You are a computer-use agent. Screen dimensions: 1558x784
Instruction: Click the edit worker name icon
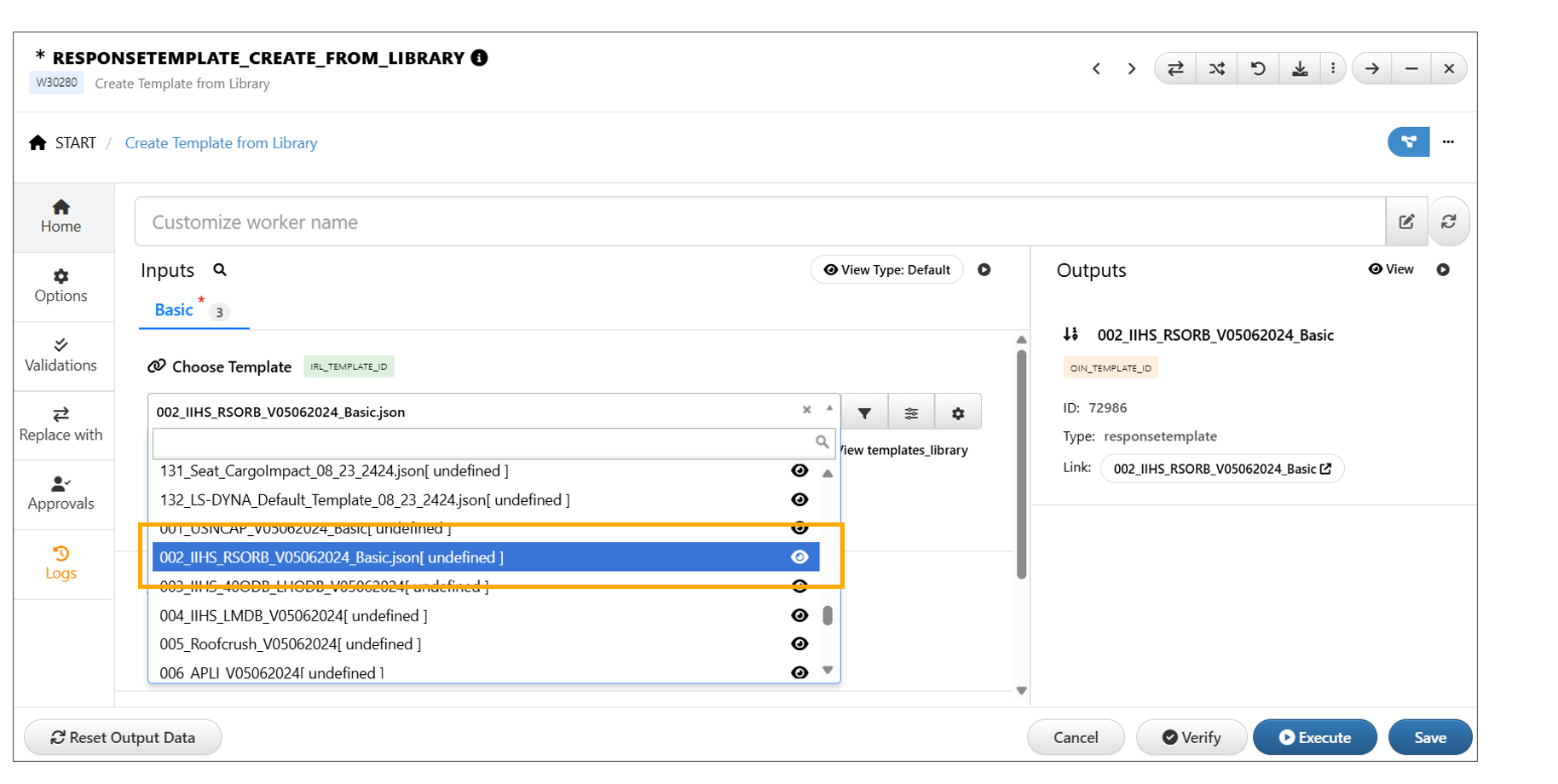point(1406,222)
